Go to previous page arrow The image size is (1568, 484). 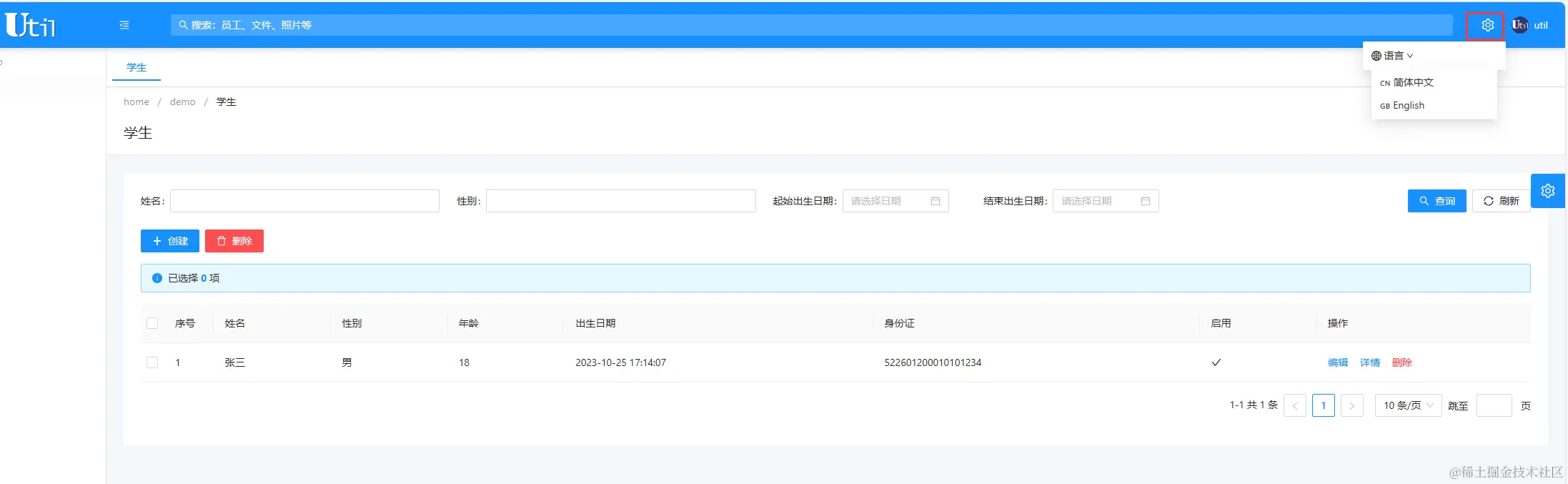point(1295,405)
